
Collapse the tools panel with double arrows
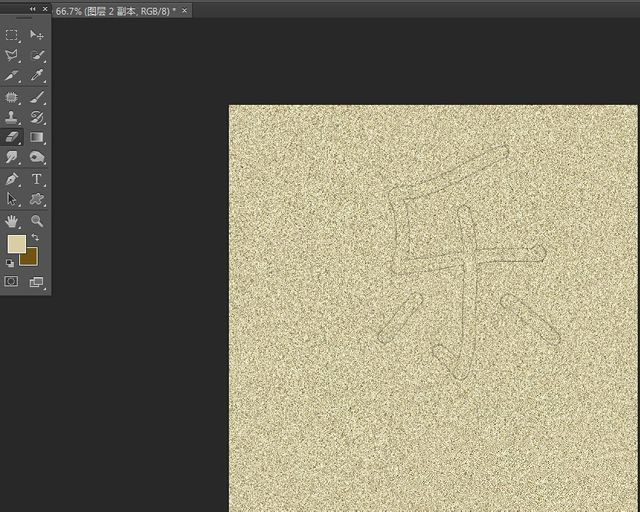pos(33,9)
